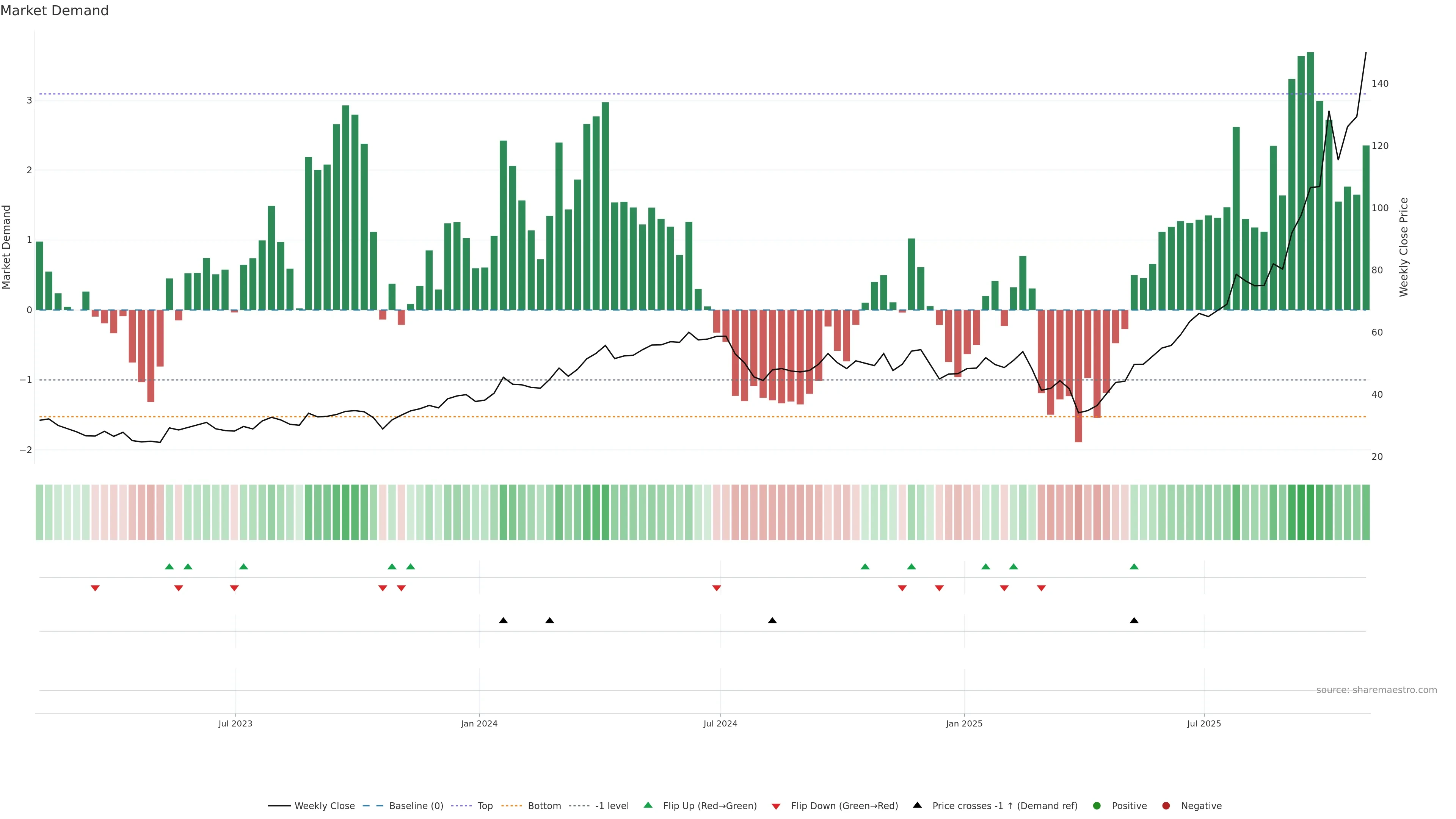Screen dimensions: 1456x819
Task: Click source: sharemaestro.com text
Action: [1376, 690]
